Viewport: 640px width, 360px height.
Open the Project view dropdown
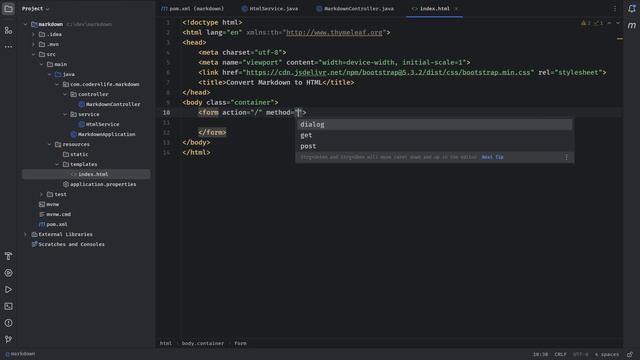coord(36,9)
